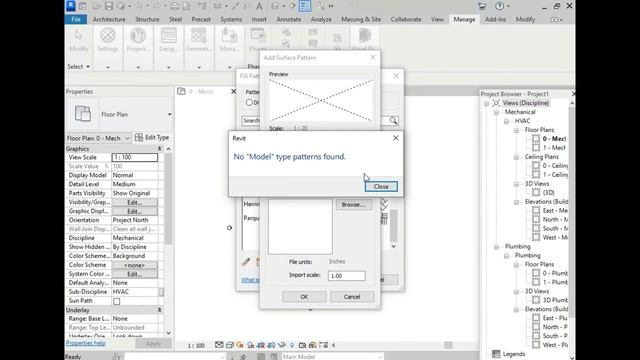Click the Graphic Display Options Edit... button

(135, 211)
